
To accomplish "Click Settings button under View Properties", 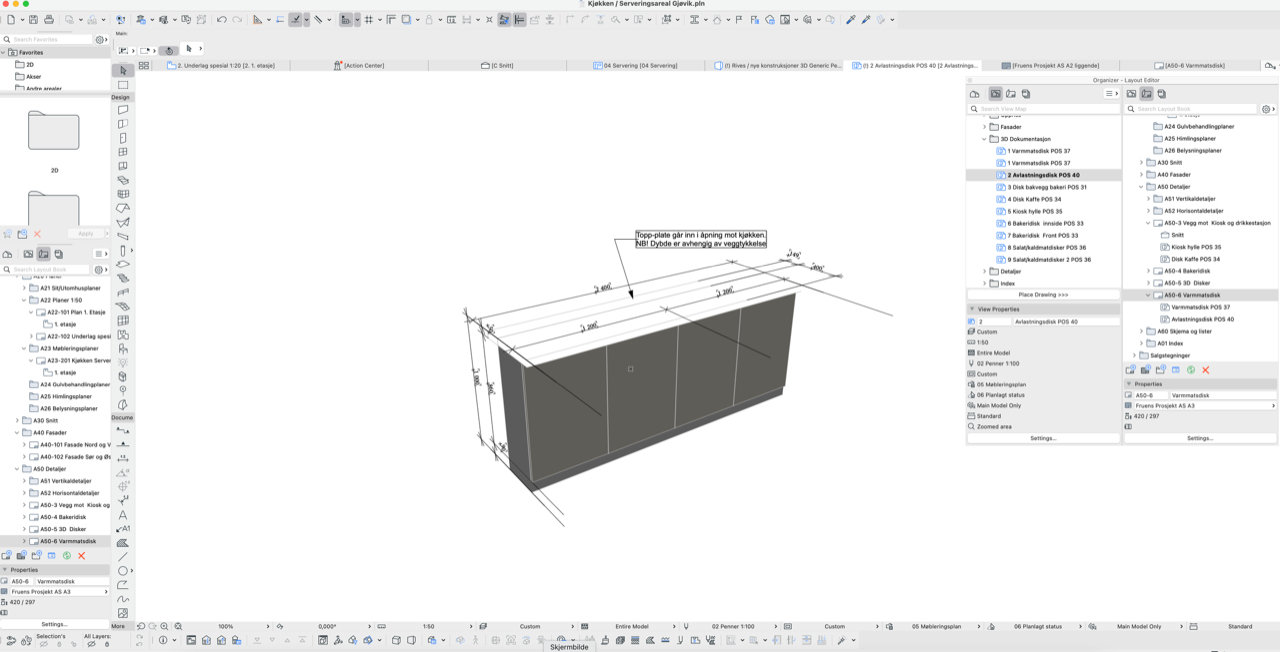I will pyautogui.click(x=1043, y=438).
